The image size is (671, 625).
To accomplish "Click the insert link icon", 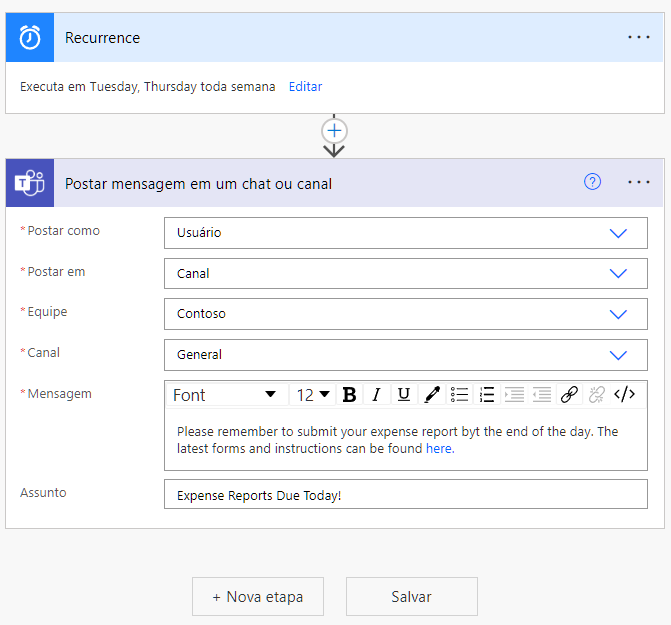I will coord(569,395).
